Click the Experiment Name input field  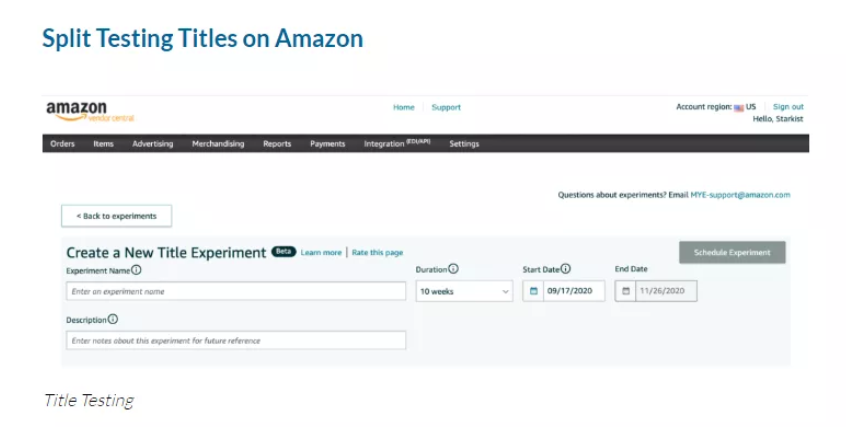tap(236, 291)
